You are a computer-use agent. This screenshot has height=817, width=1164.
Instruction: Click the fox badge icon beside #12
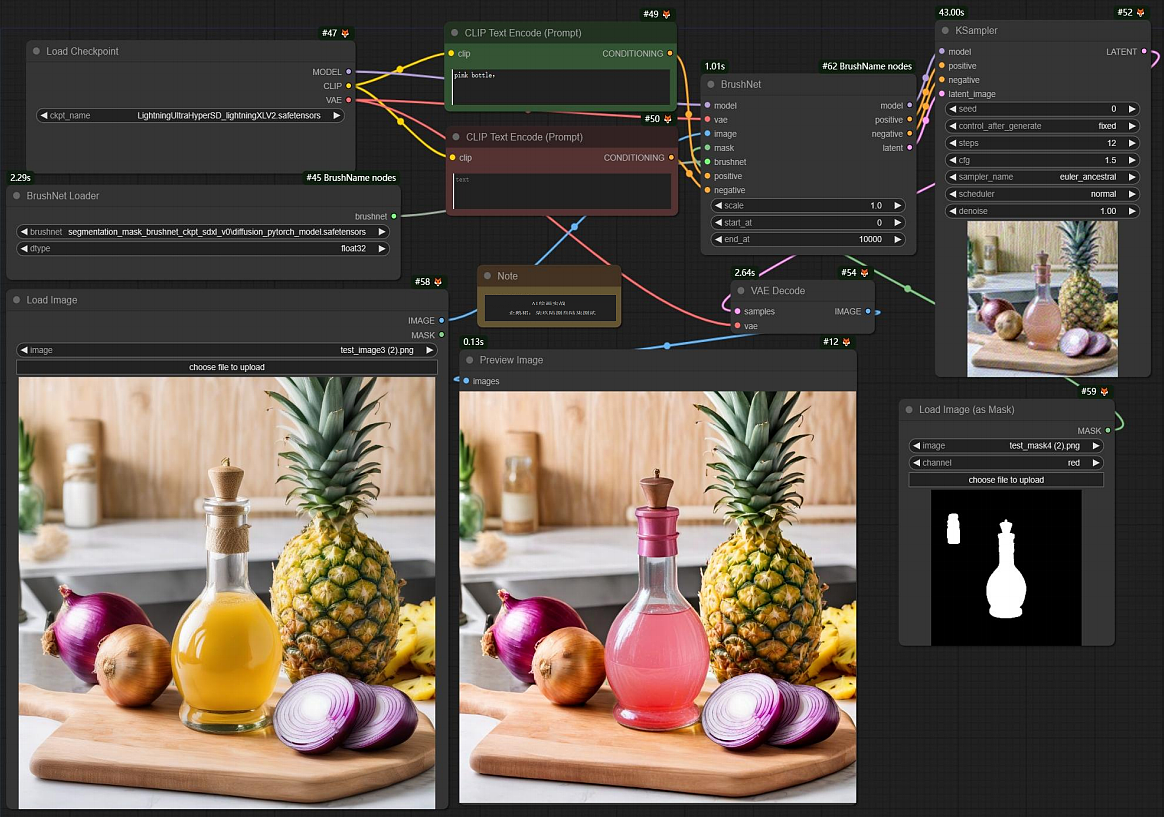846,342
